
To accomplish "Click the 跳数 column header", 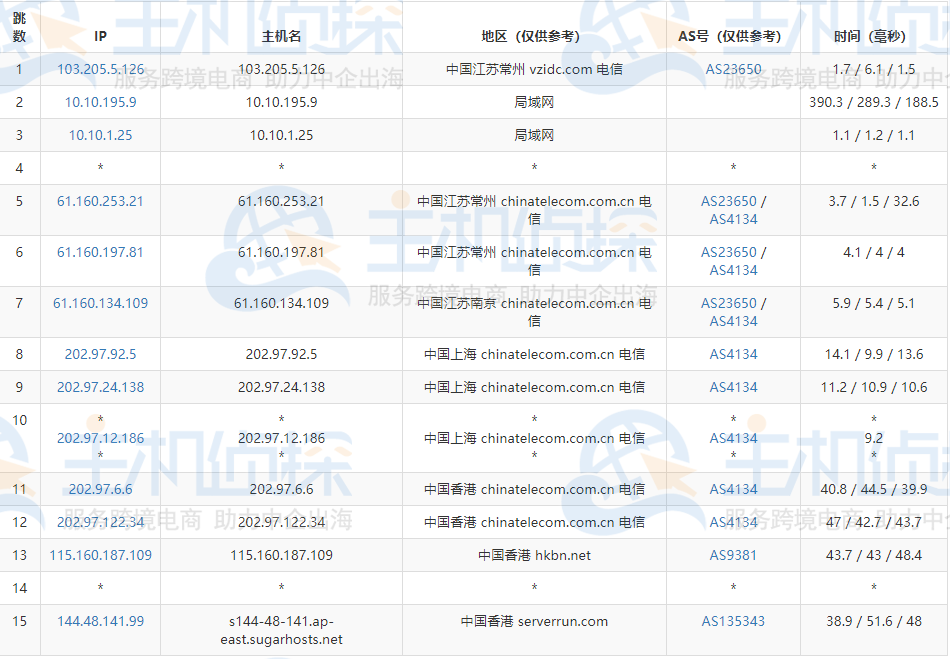I will point(19,27).
